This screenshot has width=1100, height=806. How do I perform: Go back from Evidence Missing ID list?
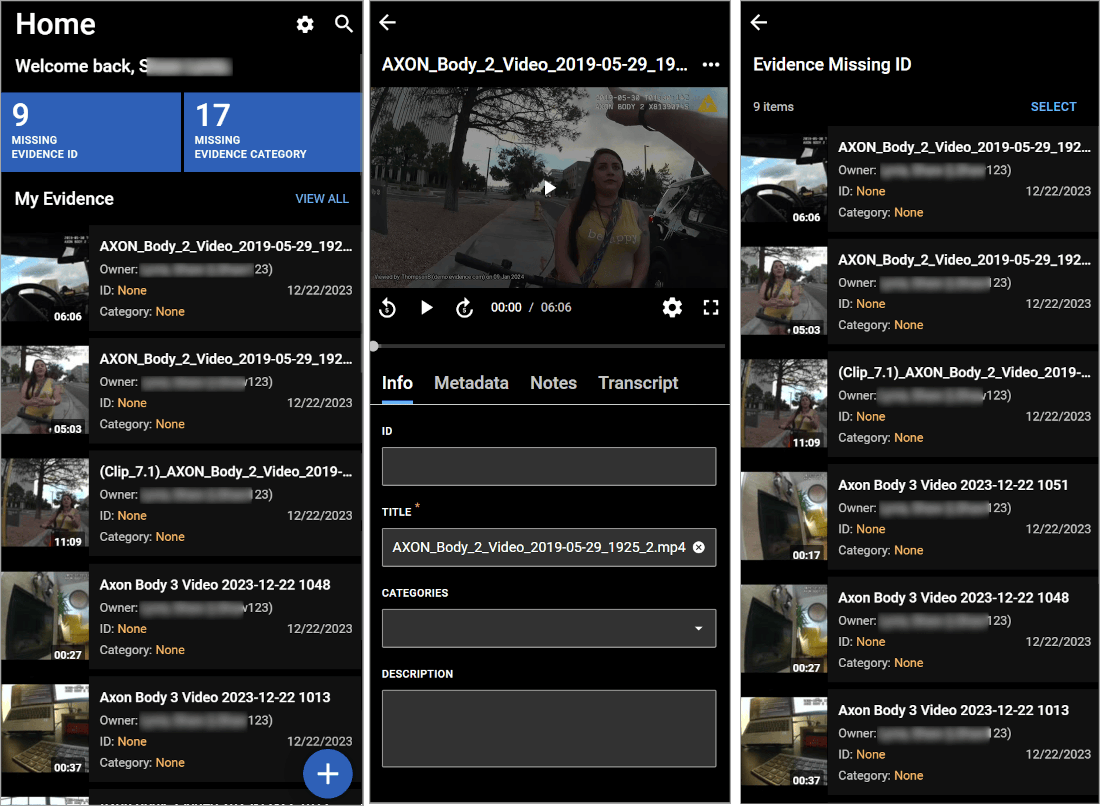pyautogui.click(x=759, y=23)
